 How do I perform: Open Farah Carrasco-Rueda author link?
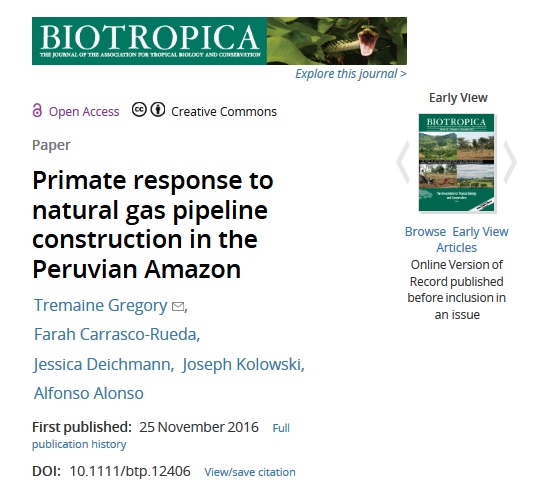[117, 334]
